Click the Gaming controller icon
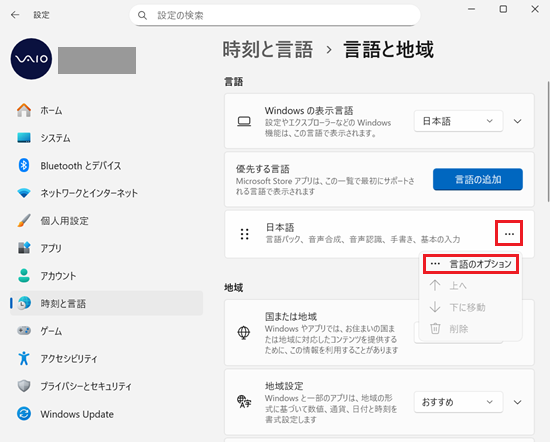 pos(24,330)
